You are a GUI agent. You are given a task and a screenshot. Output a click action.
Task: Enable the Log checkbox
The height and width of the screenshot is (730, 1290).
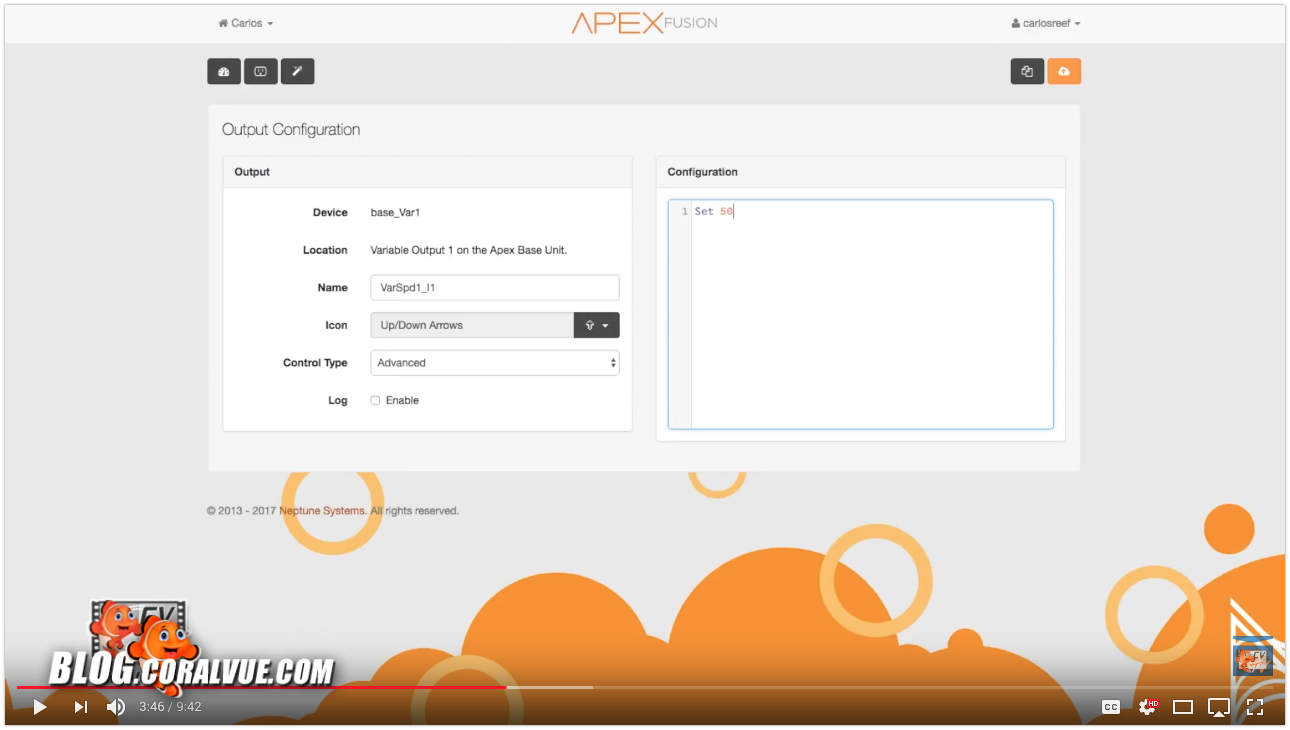coord(376,400)
